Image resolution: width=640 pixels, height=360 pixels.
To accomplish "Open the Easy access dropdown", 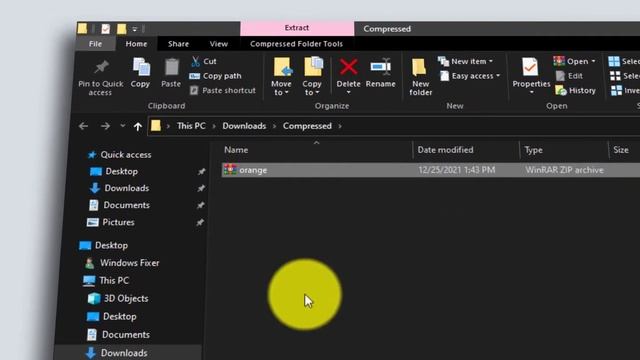I will pyautogui.click(x=470, y=76).
